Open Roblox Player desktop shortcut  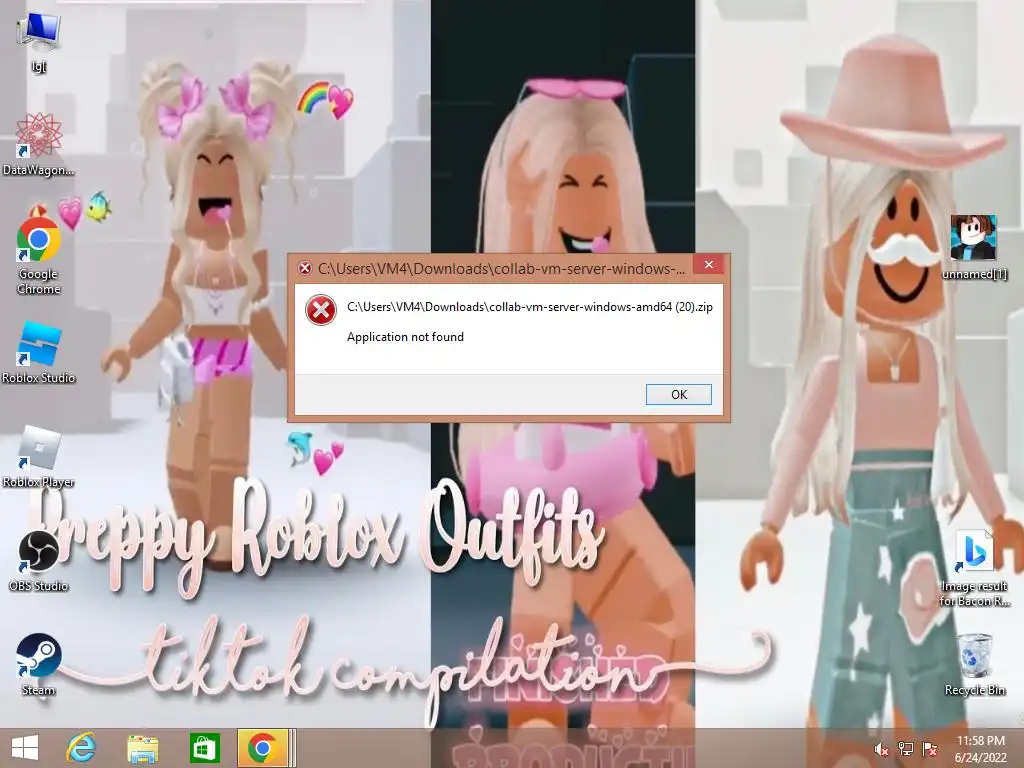pyautogui.click(x=38, y=456)
